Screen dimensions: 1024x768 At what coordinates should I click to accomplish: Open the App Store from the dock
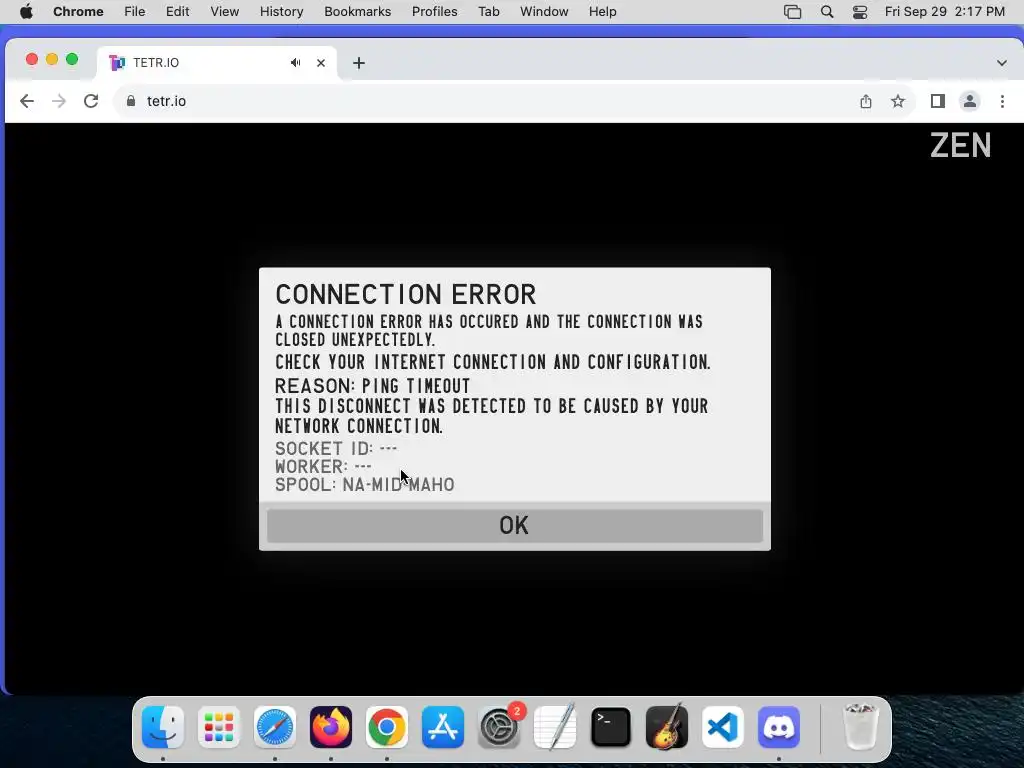pos(443,727)
